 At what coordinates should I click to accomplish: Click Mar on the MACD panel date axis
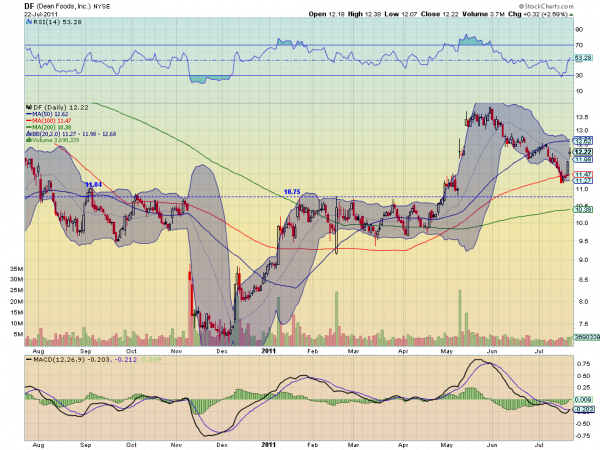point(353,445)
